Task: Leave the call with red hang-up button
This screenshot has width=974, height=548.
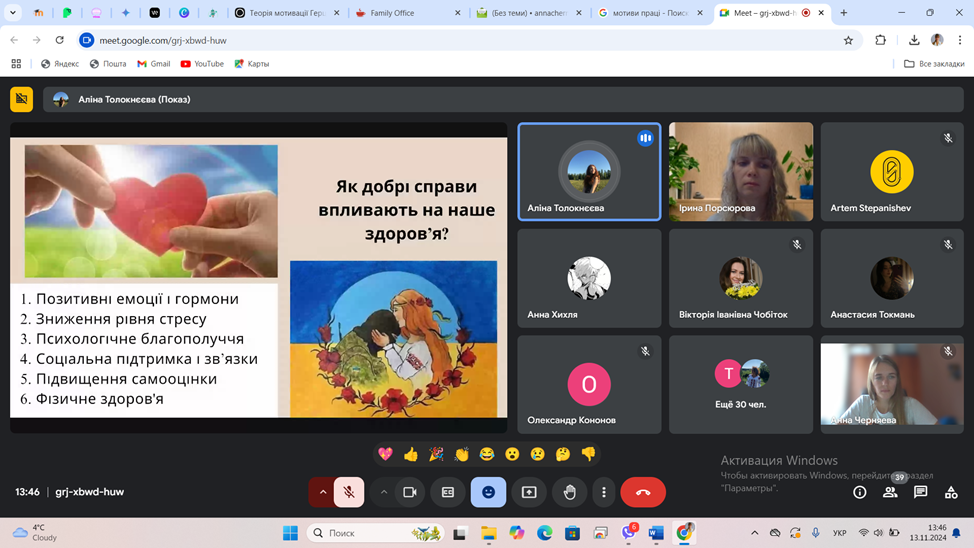Action: [x=643, y=492]
